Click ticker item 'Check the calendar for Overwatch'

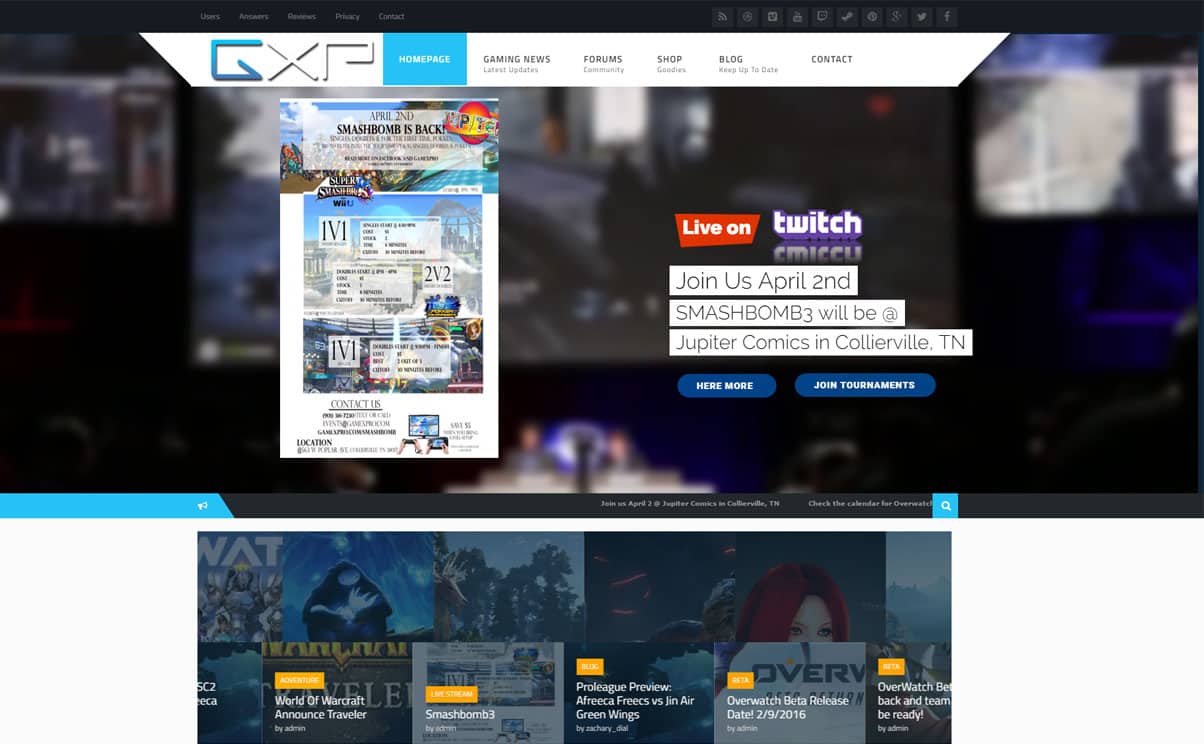point(870,503)
